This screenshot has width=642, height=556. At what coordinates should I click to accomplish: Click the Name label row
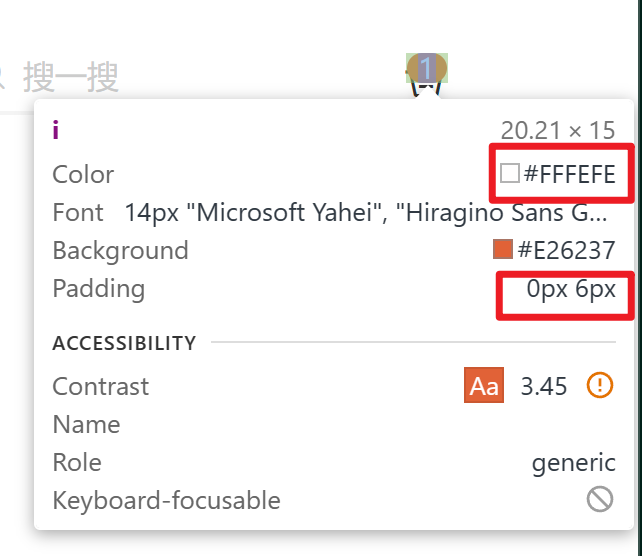[x=86, y=425]
